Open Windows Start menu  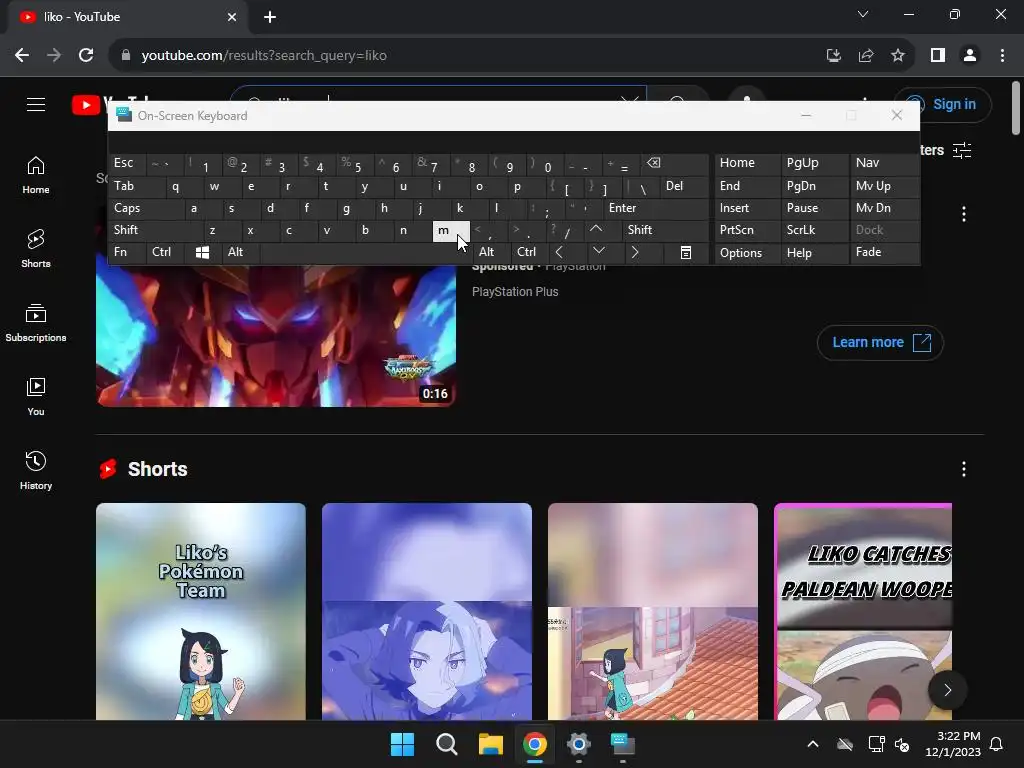(402, 744)
